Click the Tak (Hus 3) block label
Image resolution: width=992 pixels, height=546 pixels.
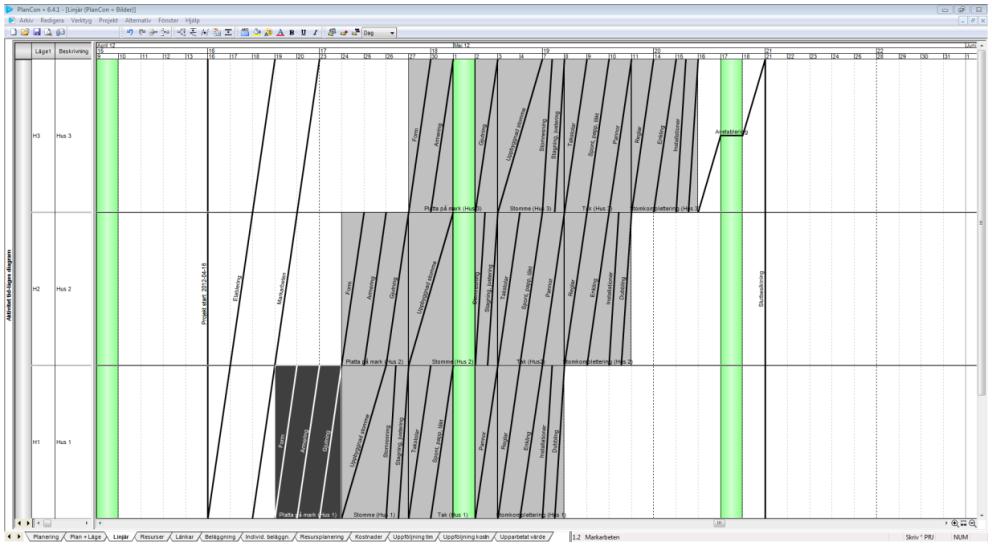[x=597, y=208]
